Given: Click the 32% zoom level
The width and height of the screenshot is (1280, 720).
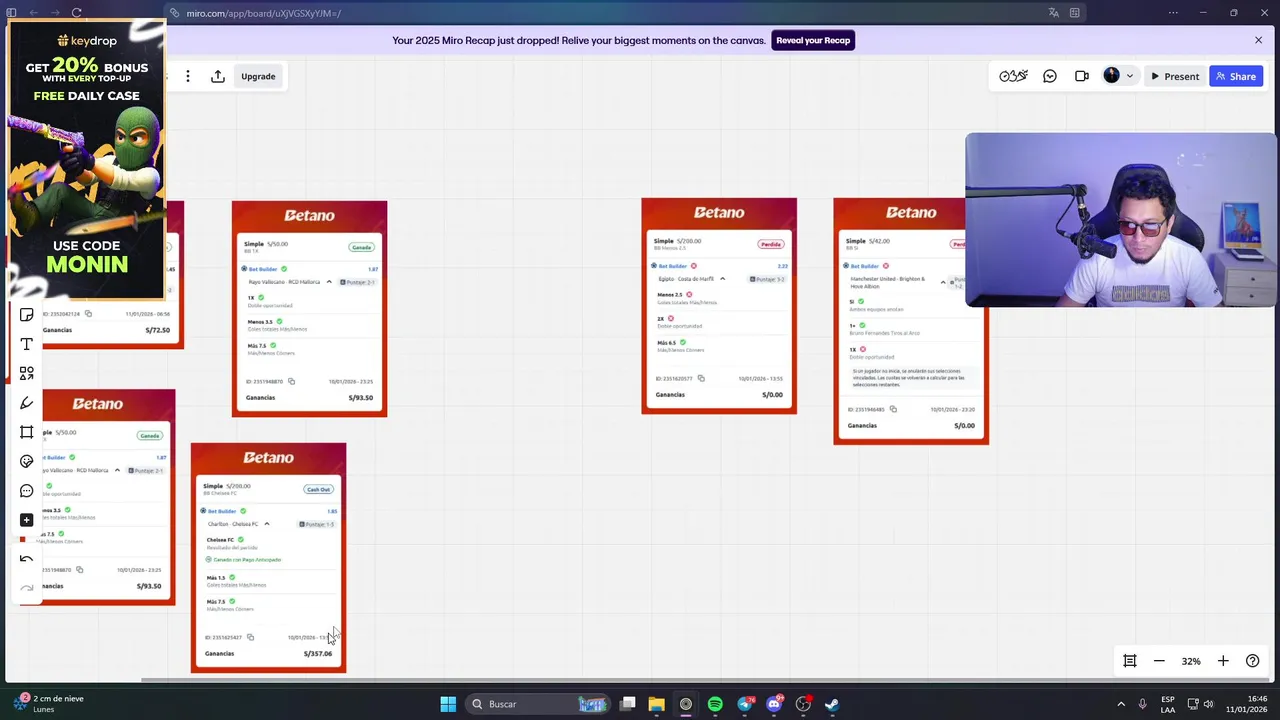Looking at the screenshot, I should (1191, 661).
